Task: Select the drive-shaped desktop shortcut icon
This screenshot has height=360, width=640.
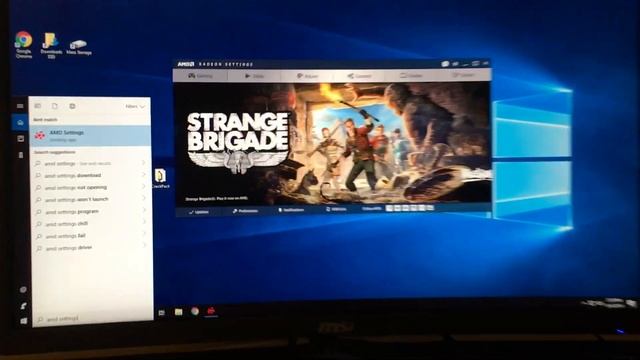Action: (x=78, y=47)
